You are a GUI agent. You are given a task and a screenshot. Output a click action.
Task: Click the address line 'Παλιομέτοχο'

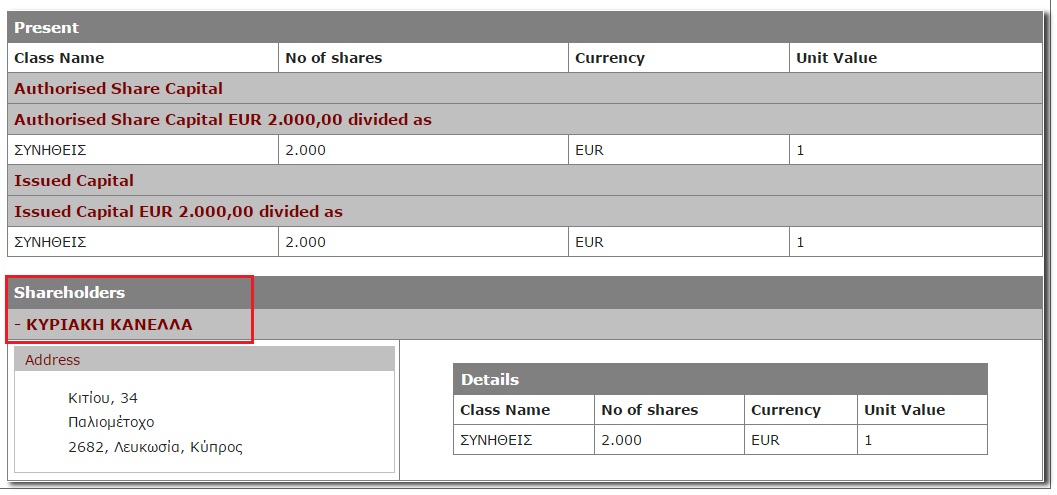coord(111,422)
